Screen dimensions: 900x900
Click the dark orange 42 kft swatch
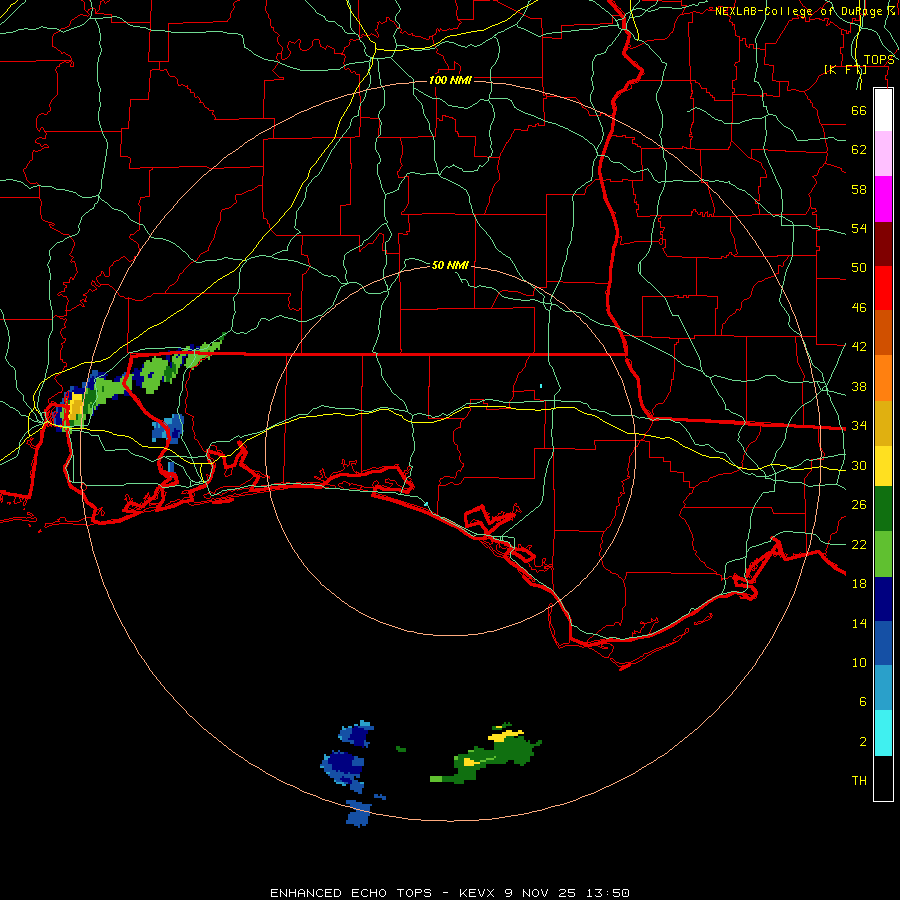883,333
